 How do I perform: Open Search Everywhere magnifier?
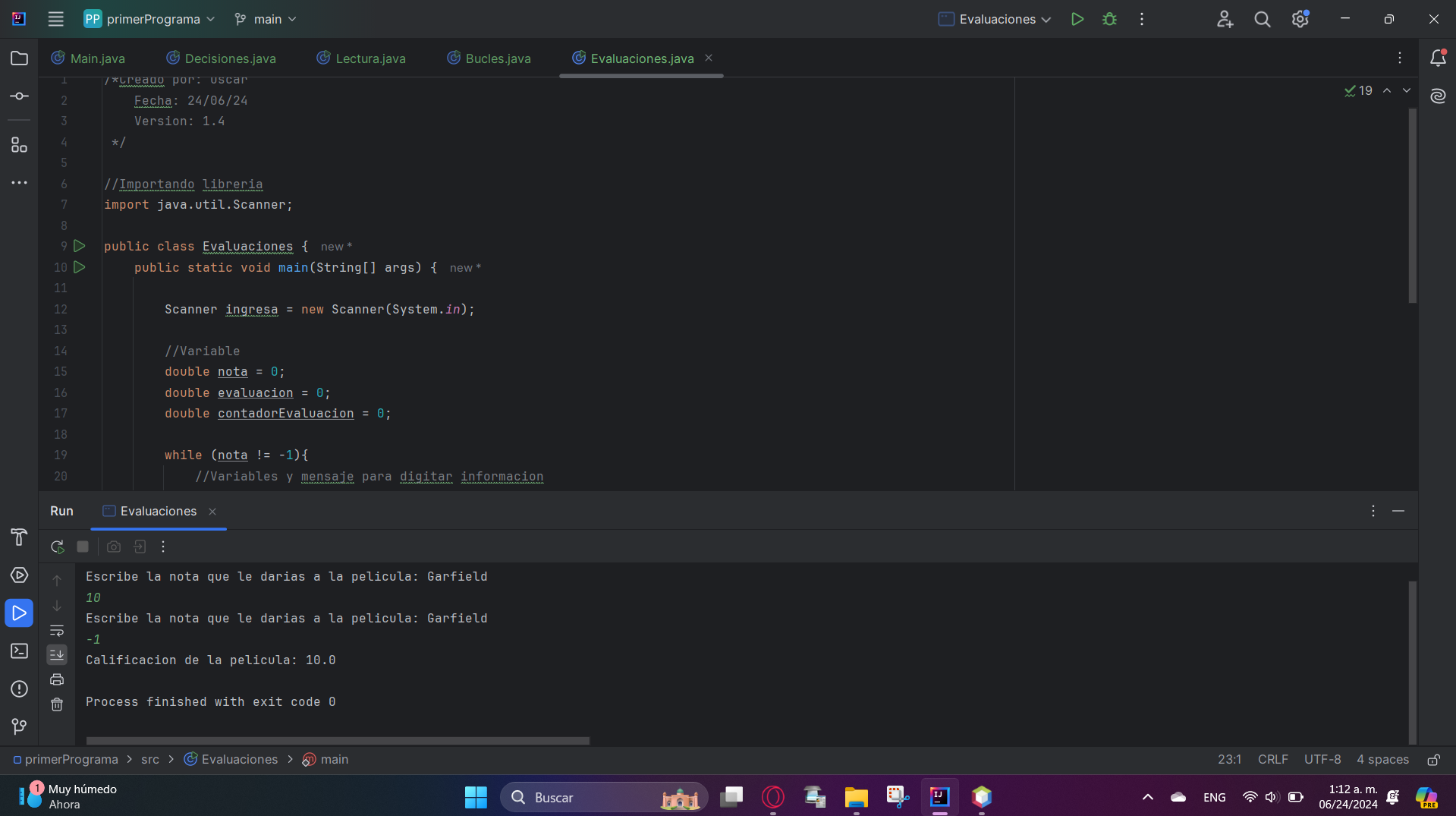pyautogui.click(x=1262, y=19)
